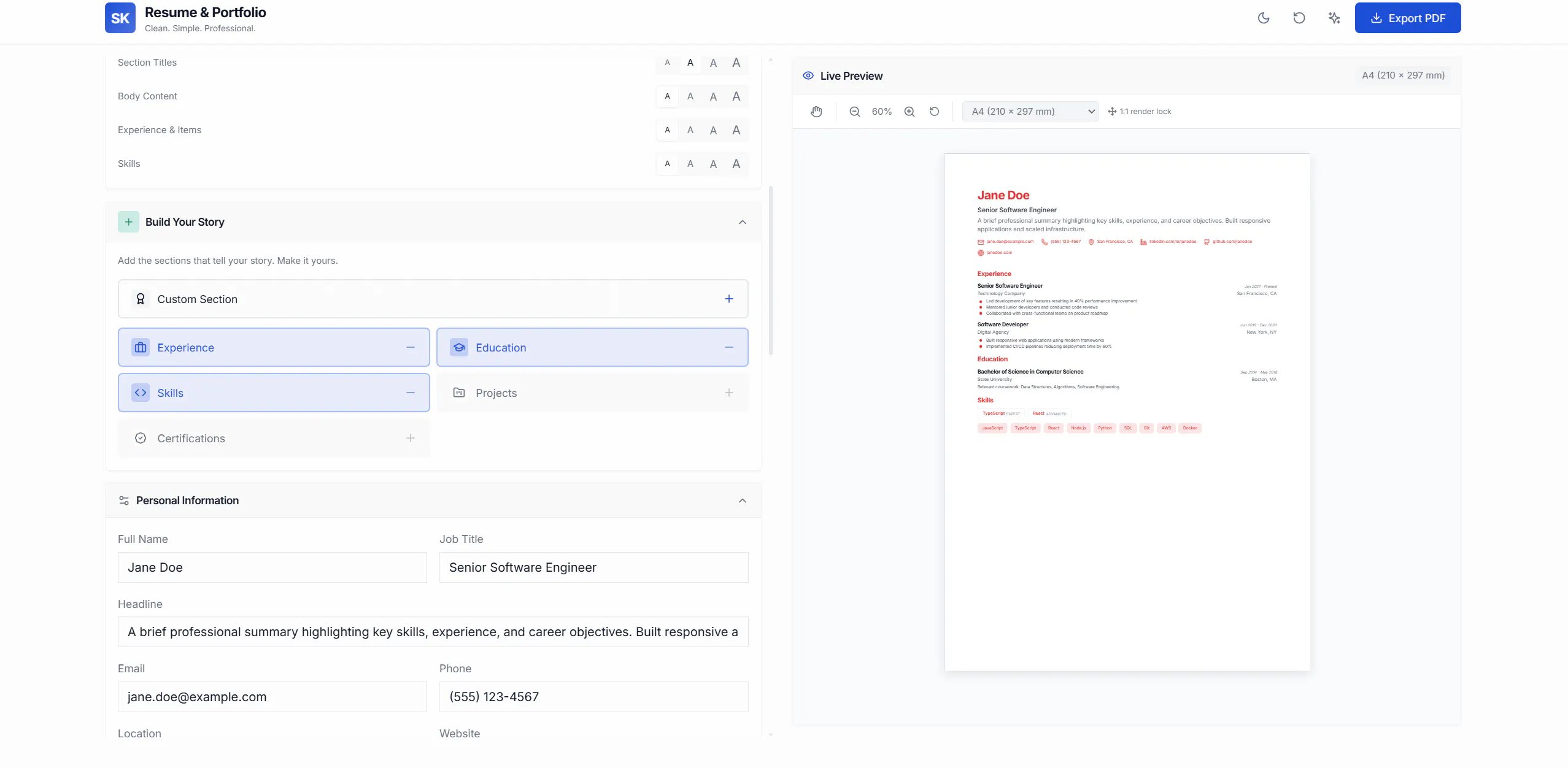
Task: Click the Experience briefcase icon
Action: pos(141,347)
